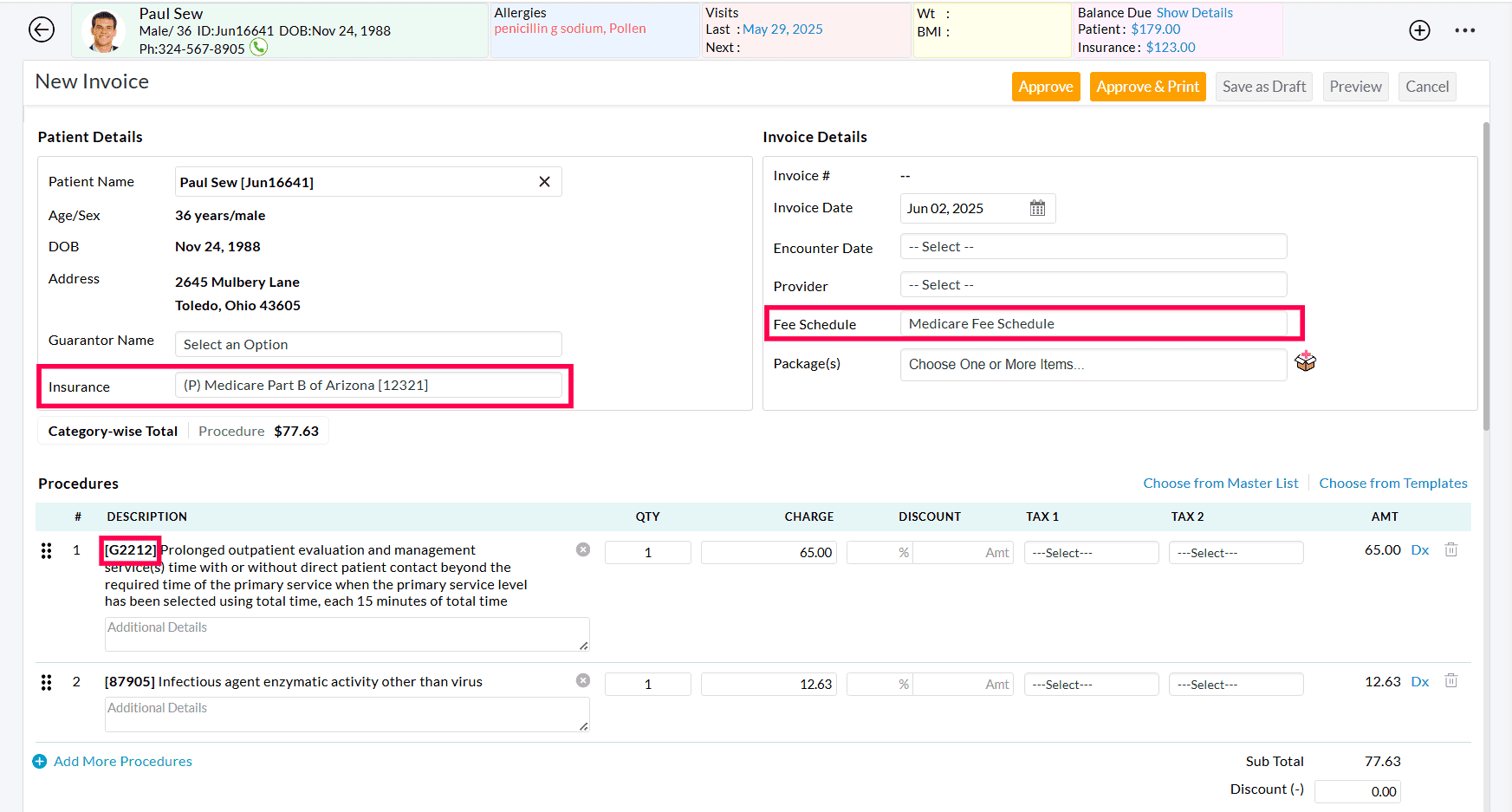Click Save as Draft button

pos(1263,87)
